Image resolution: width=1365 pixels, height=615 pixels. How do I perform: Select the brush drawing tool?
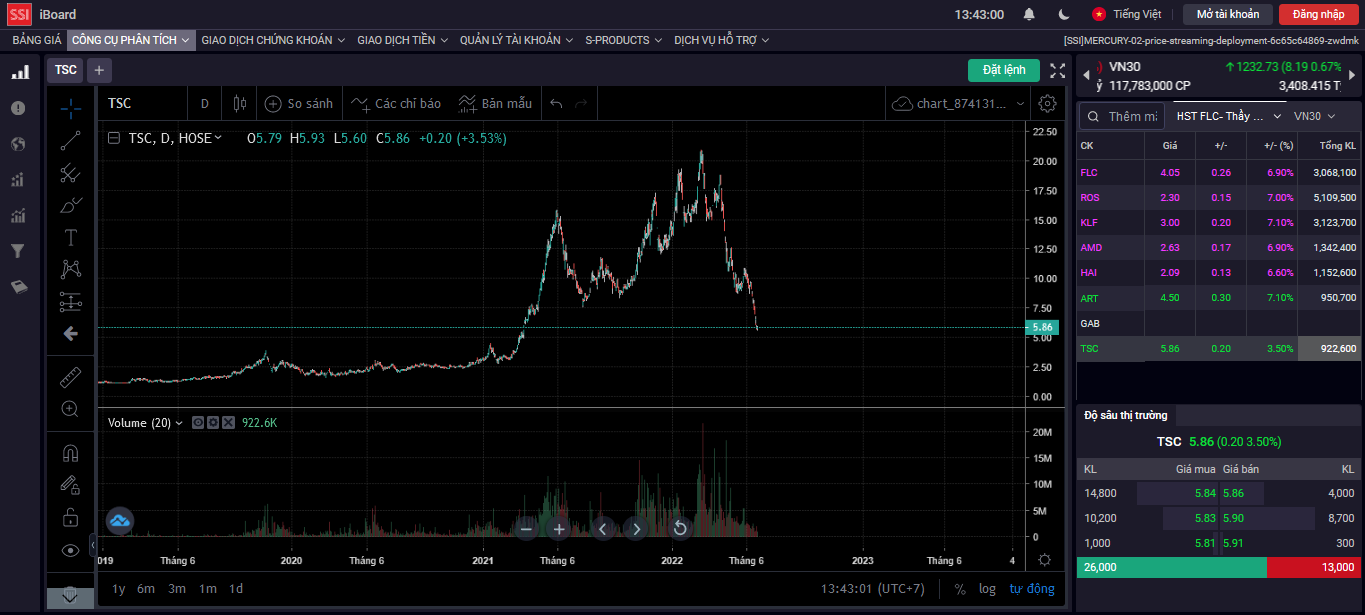tap(70, 205)
